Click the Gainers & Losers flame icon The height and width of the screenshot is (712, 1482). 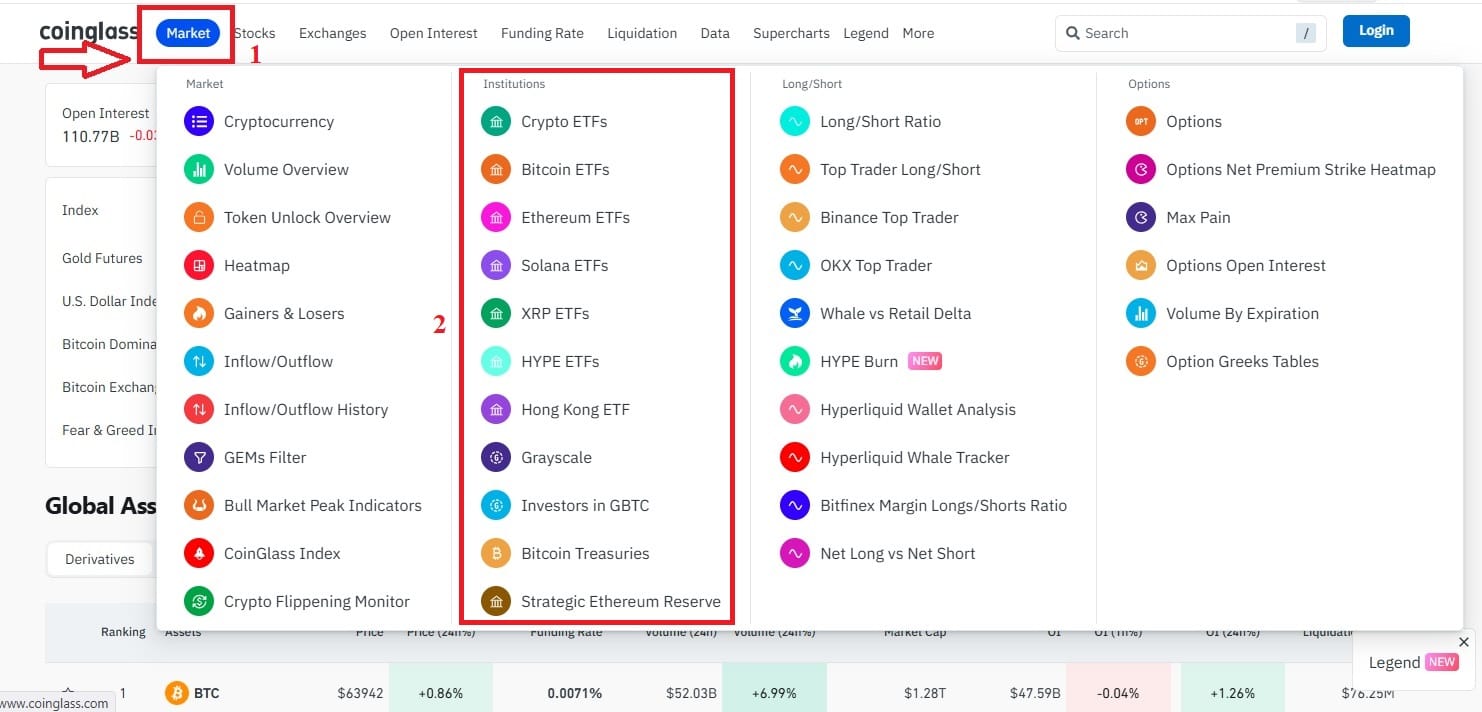tap(199, 314)
